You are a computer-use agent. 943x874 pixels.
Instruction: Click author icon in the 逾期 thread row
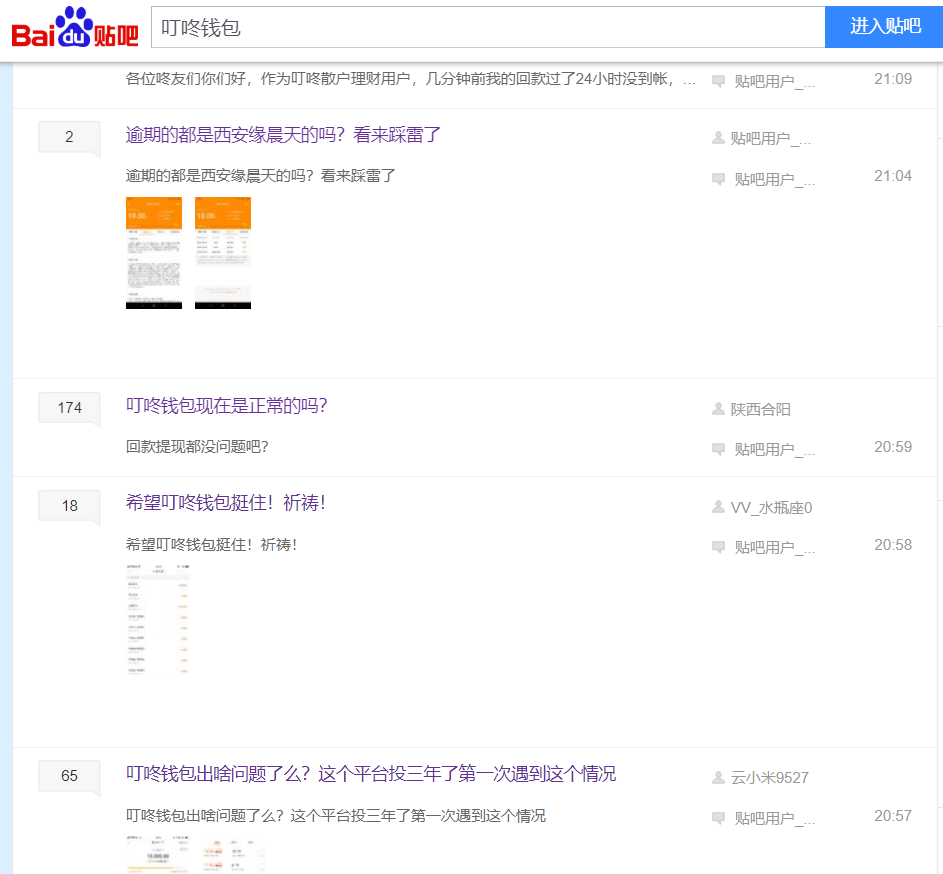(x=718, y=138)
